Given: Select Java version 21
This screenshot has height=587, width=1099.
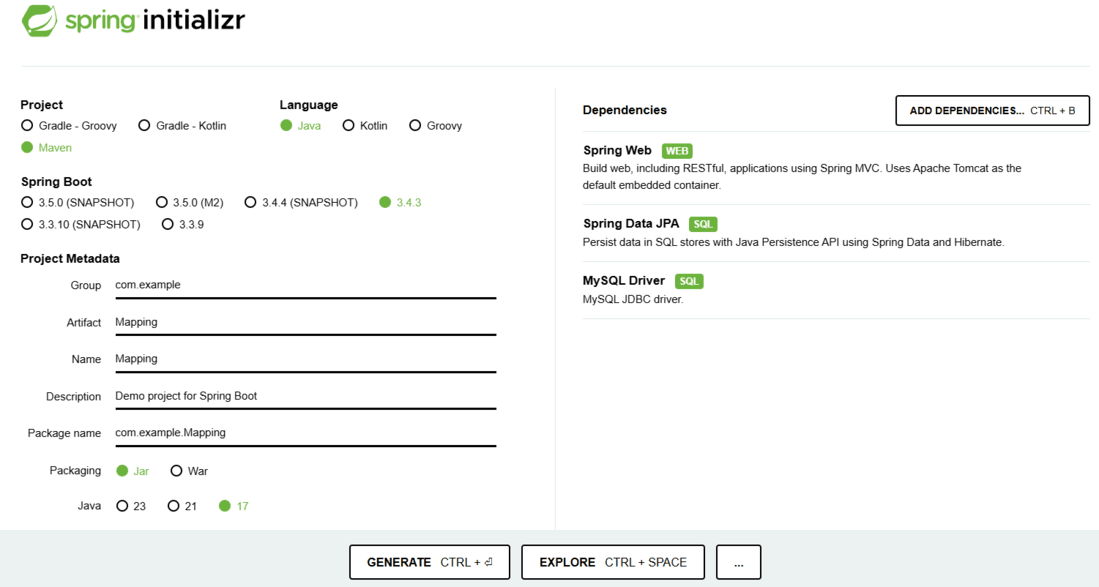Looking at the screenshot, I should coord(182,506).
